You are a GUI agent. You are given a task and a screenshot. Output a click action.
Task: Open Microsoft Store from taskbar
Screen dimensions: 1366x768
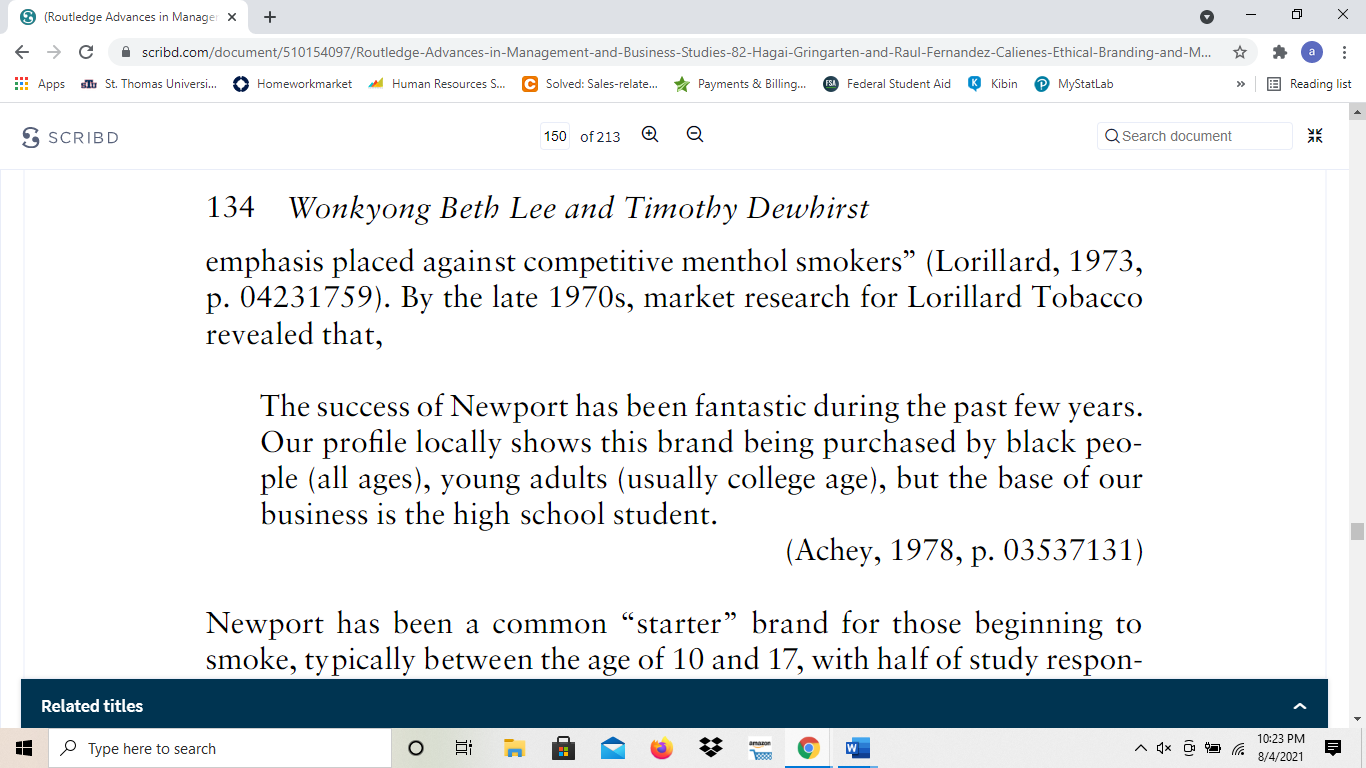[x=563, y=748]
